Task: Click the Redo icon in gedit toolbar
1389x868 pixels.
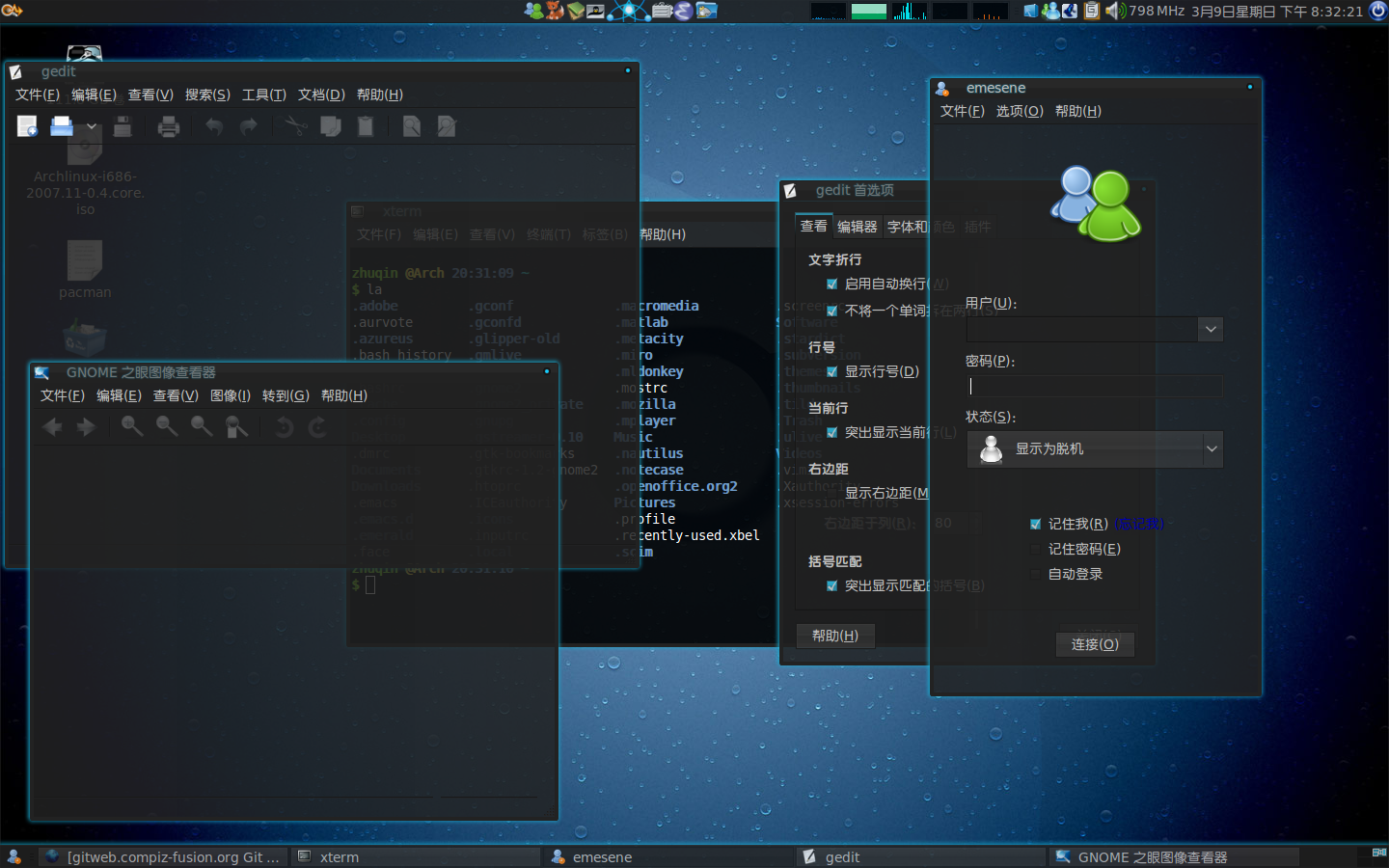Action: [x=249, y=126]
